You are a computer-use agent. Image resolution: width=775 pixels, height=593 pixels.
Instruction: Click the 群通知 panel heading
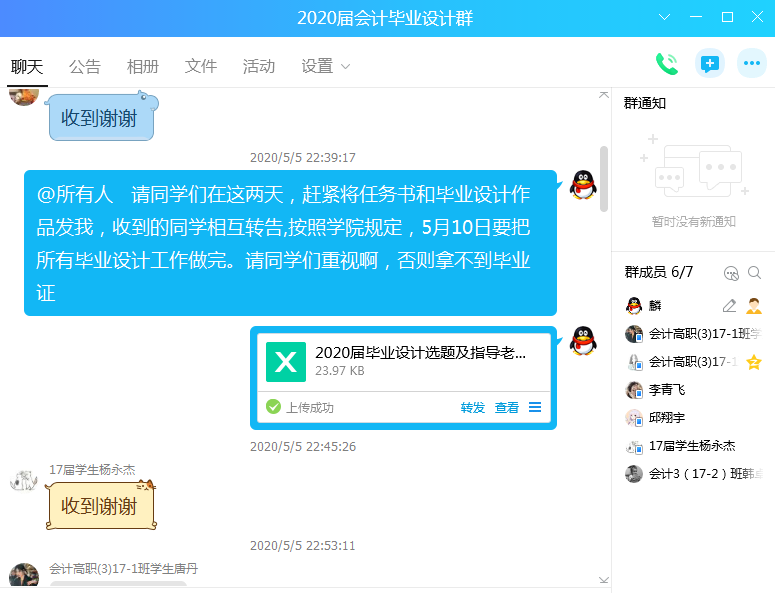645,103
